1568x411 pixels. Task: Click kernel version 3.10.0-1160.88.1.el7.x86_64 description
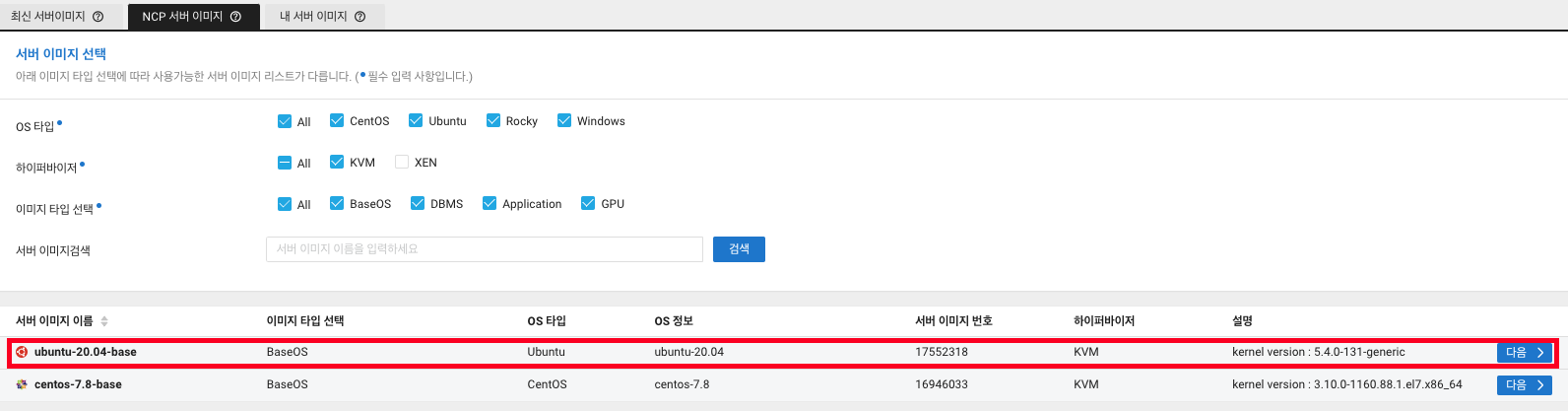point(1347,384)
